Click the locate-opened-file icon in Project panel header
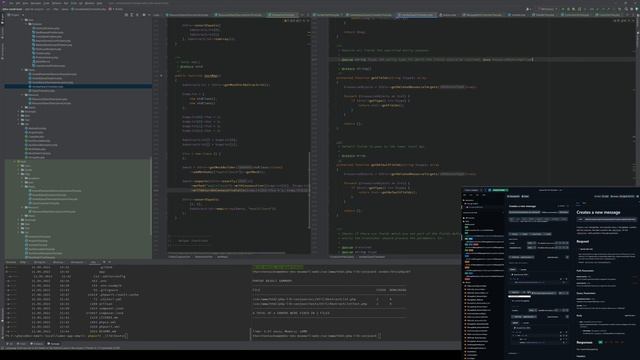This screenshot has width=640, height=360. [127, 15]
